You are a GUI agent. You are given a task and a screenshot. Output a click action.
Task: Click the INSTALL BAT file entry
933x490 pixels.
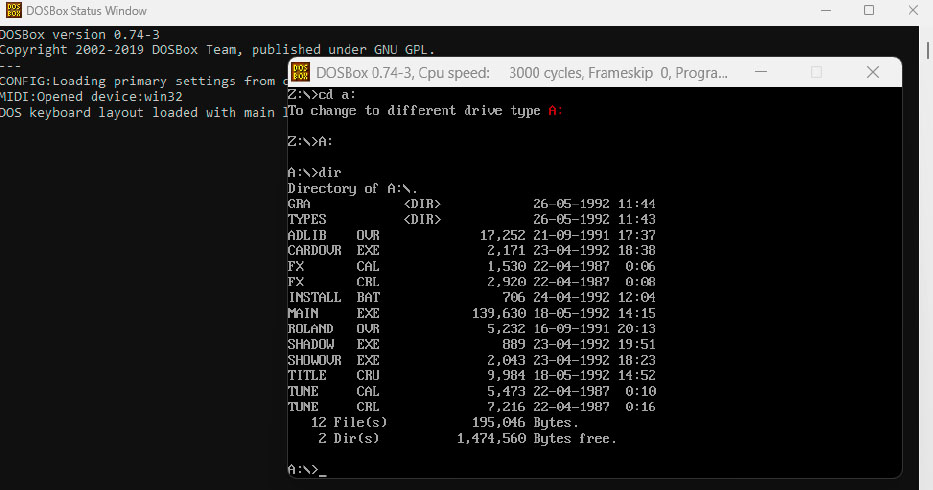click(x=471, y=297)
